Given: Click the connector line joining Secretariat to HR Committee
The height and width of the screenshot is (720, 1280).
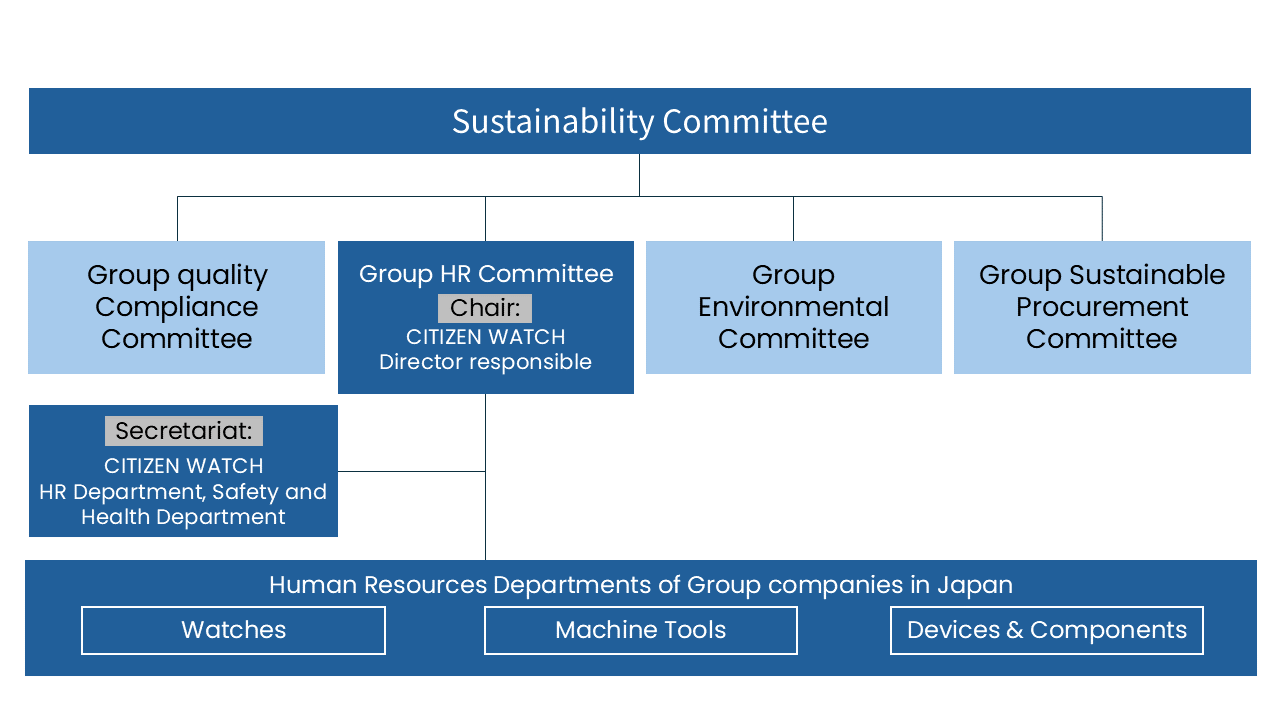Looking at the screenshot, I should 412,471.
